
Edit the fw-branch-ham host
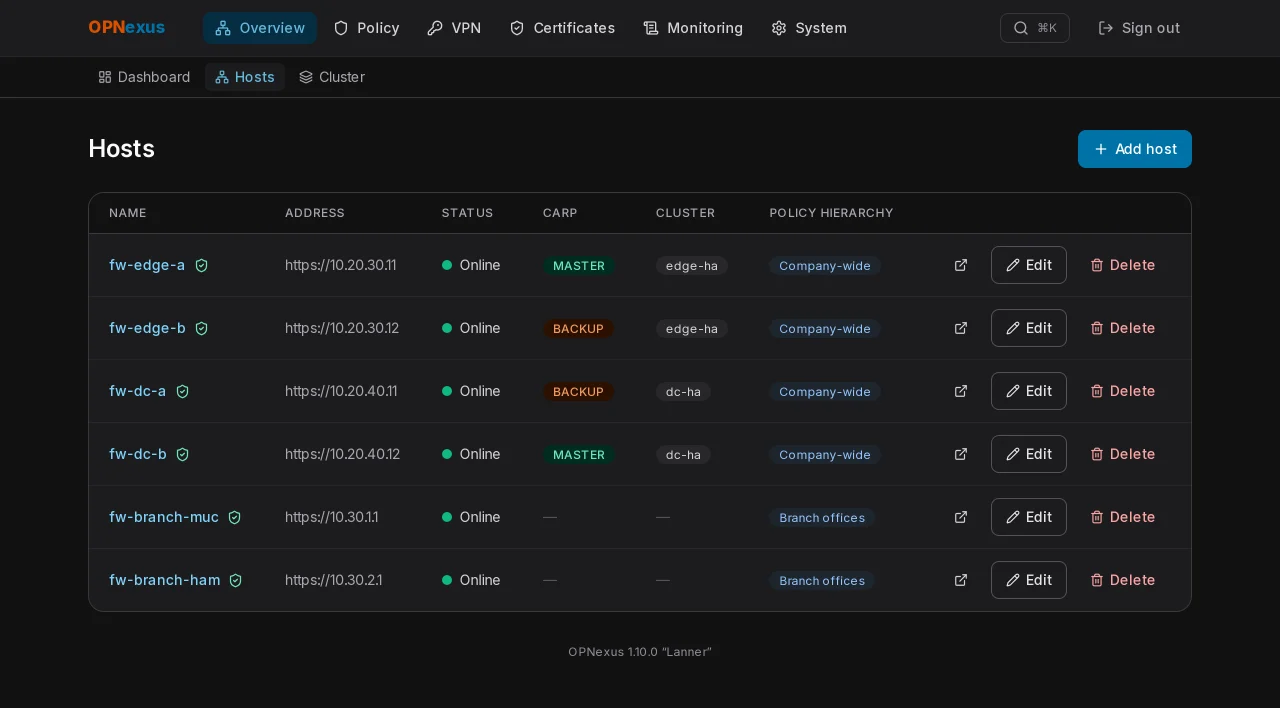click(x=1029, y=580)
